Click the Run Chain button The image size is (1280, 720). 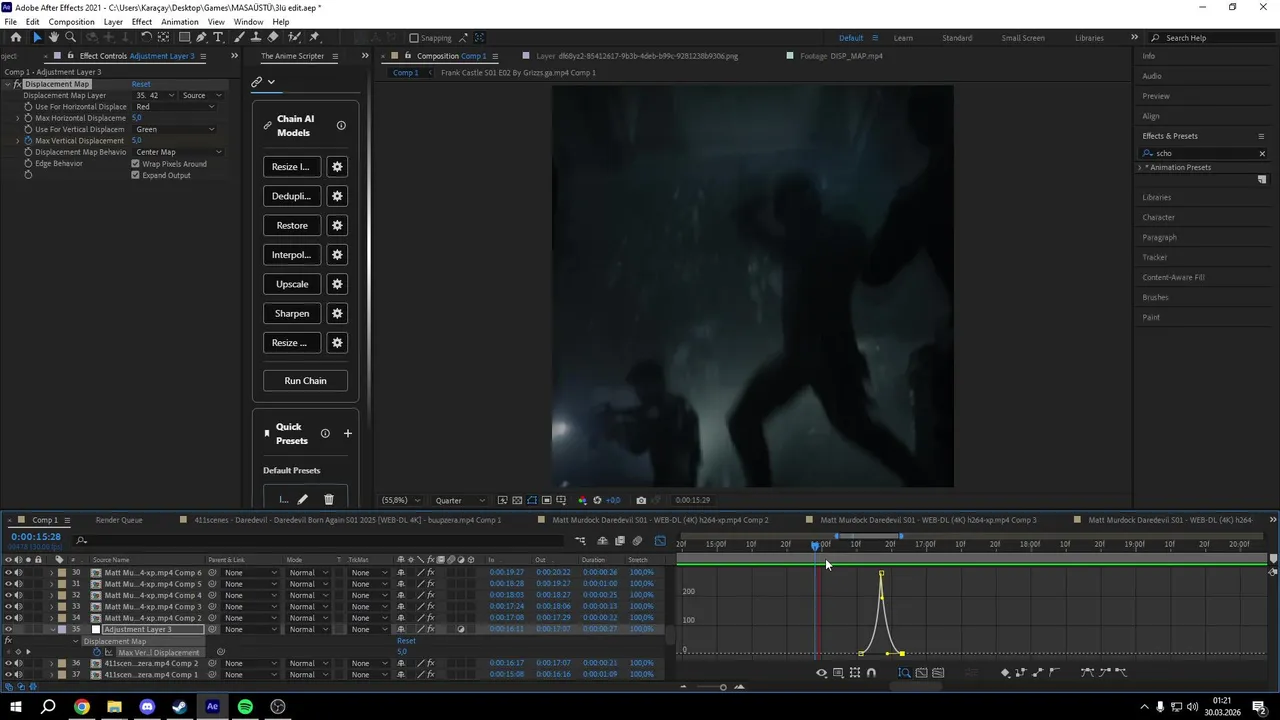pyautogui.click(x=305, y=381)
